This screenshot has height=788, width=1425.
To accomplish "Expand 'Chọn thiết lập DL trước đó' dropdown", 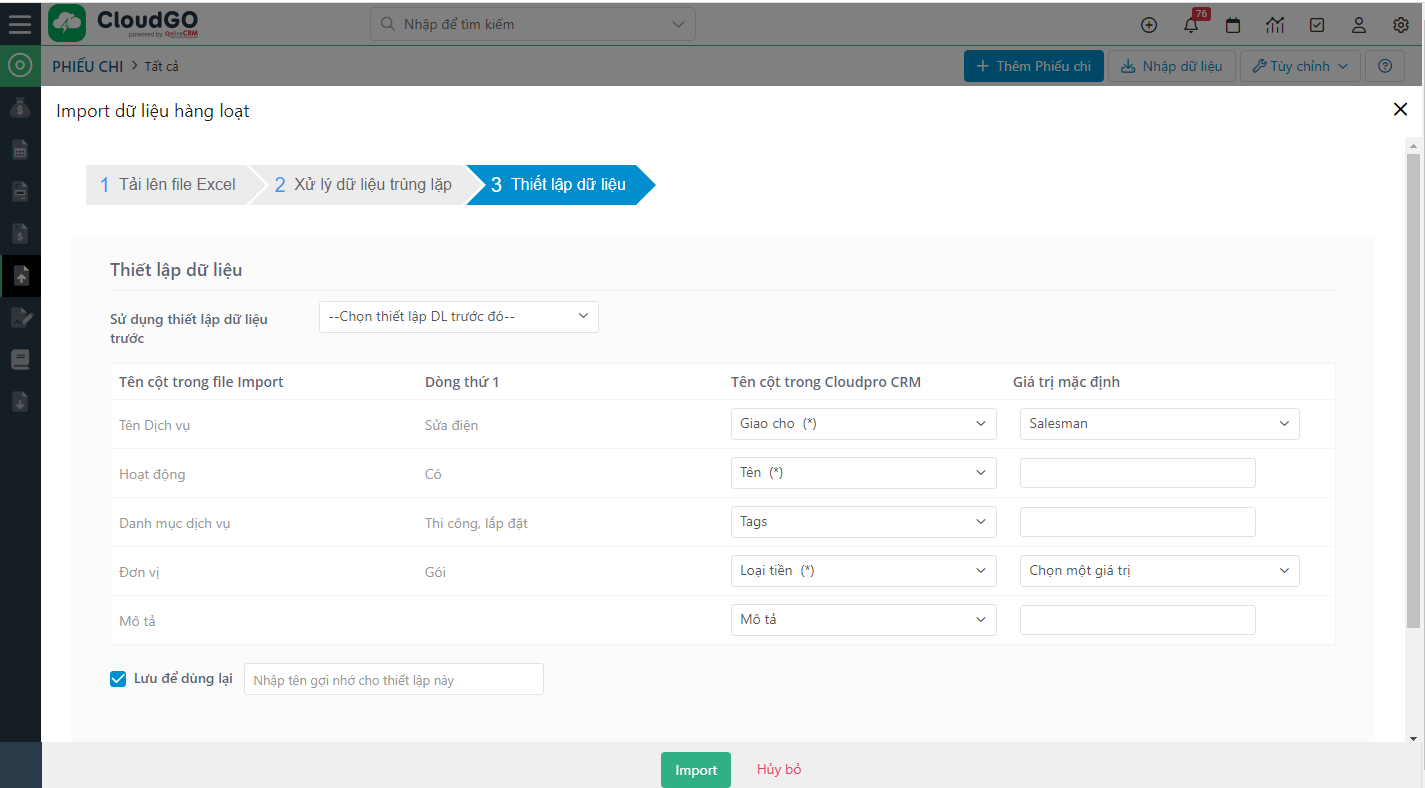I will coord(458,317).
